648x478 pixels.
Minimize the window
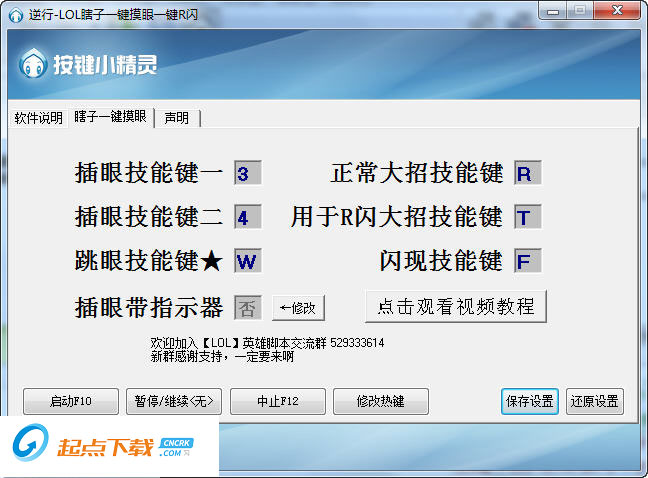click(x=553, y=12)
